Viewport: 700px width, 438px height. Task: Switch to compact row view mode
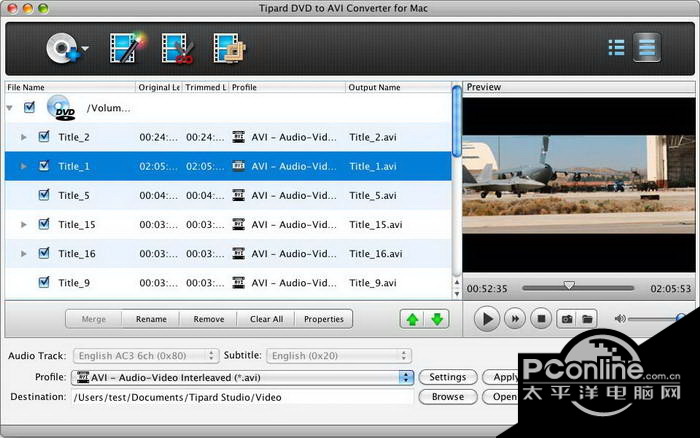point(647,47)
